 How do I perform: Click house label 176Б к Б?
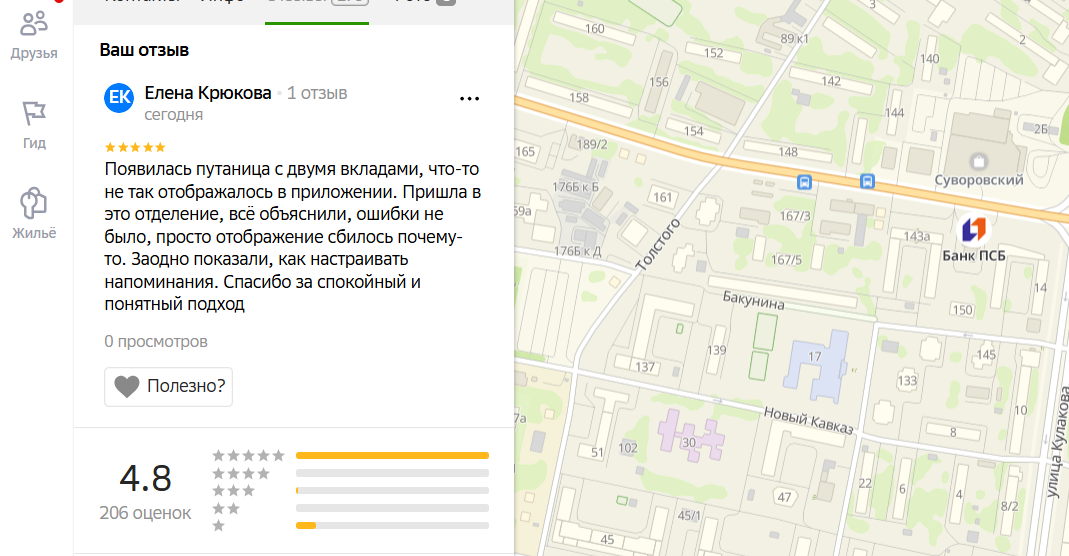click(x=575, y=187)
